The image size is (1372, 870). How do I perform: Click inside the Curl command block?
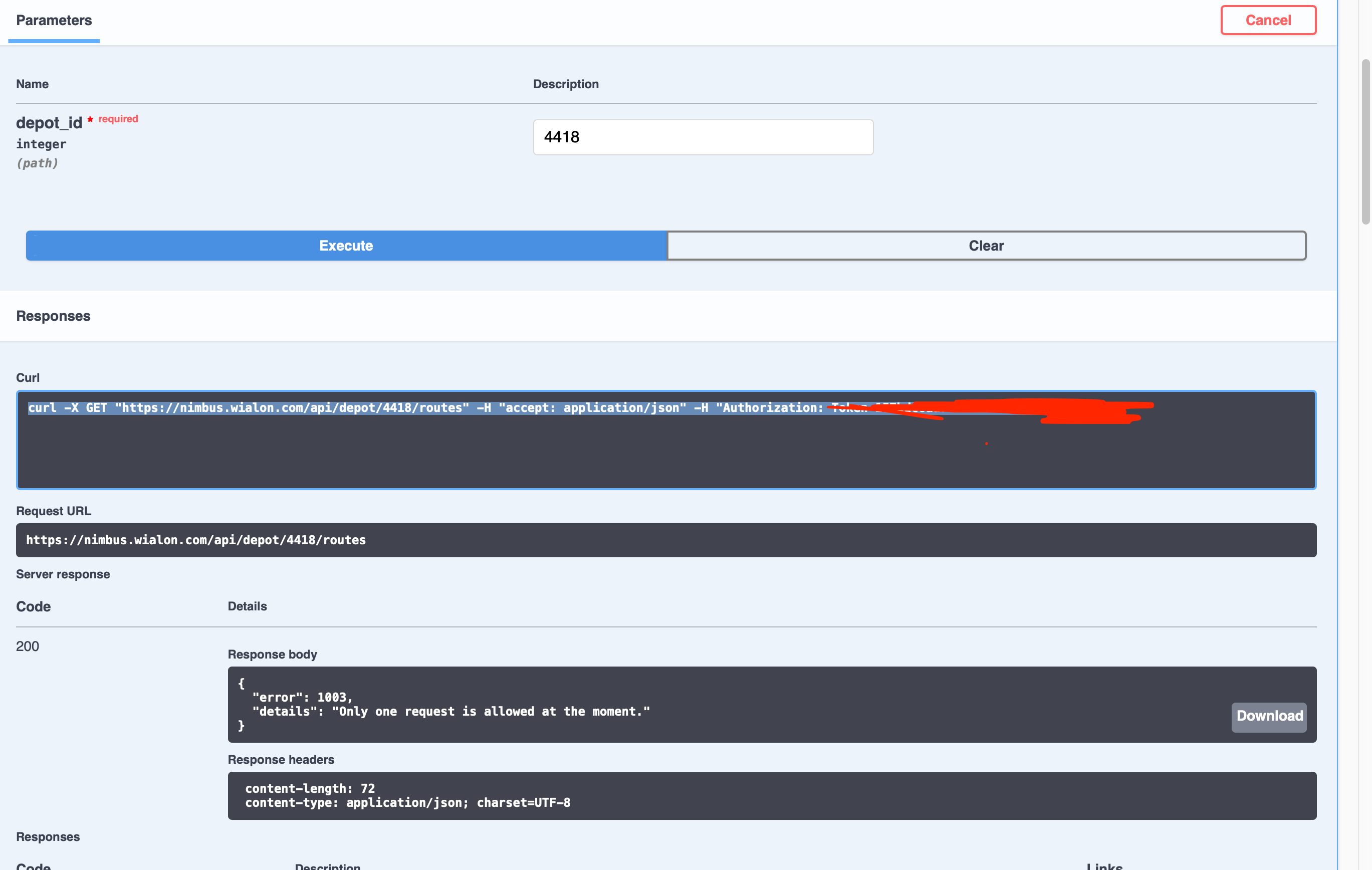pos(665,450)
